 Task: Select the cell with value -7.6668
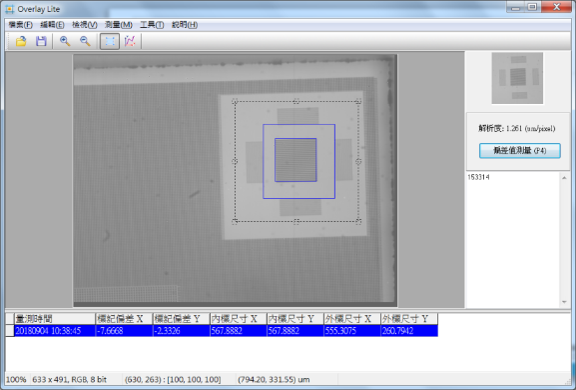pos(124,331)
